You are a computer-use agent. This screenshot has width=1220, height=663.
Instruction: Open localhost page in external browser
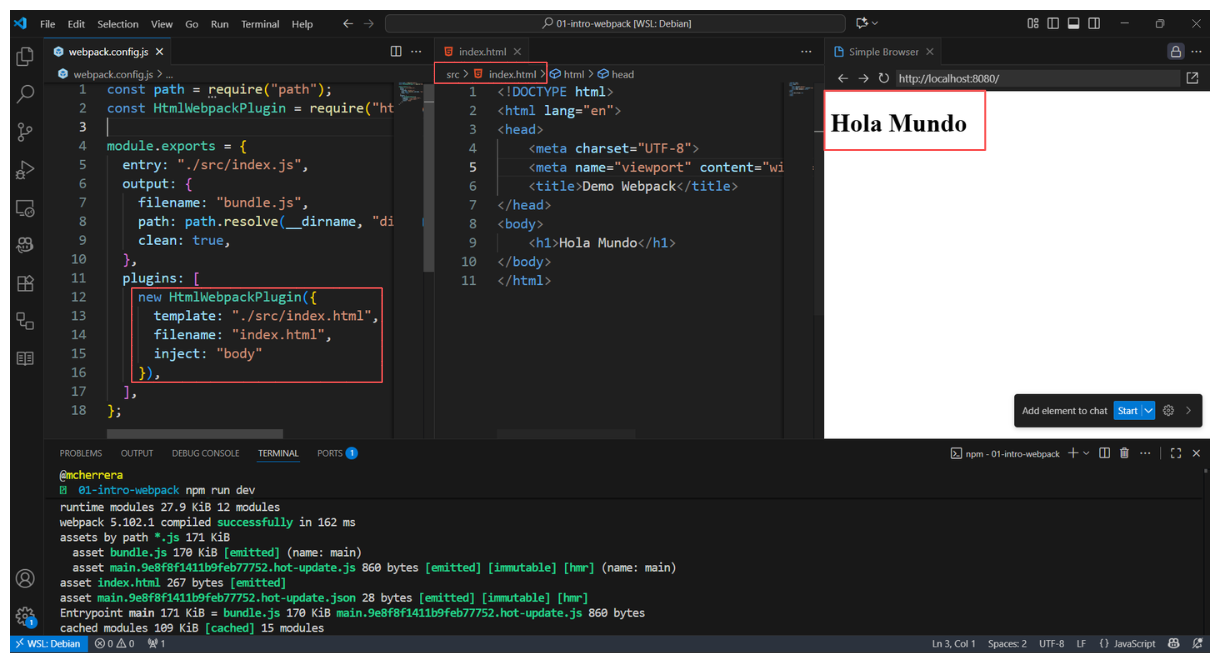[1192, 78]
